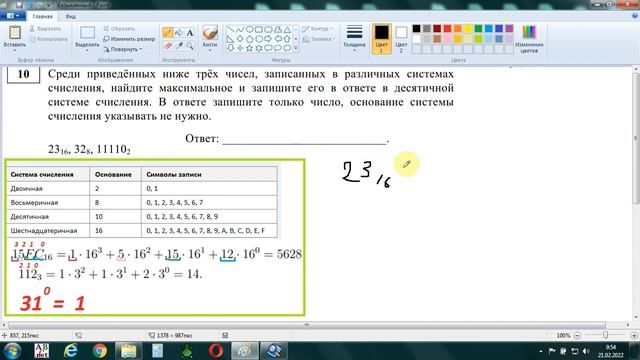Pick the red color swatch
The height and width of the screenshot is (360, 640).
[447, 29]
